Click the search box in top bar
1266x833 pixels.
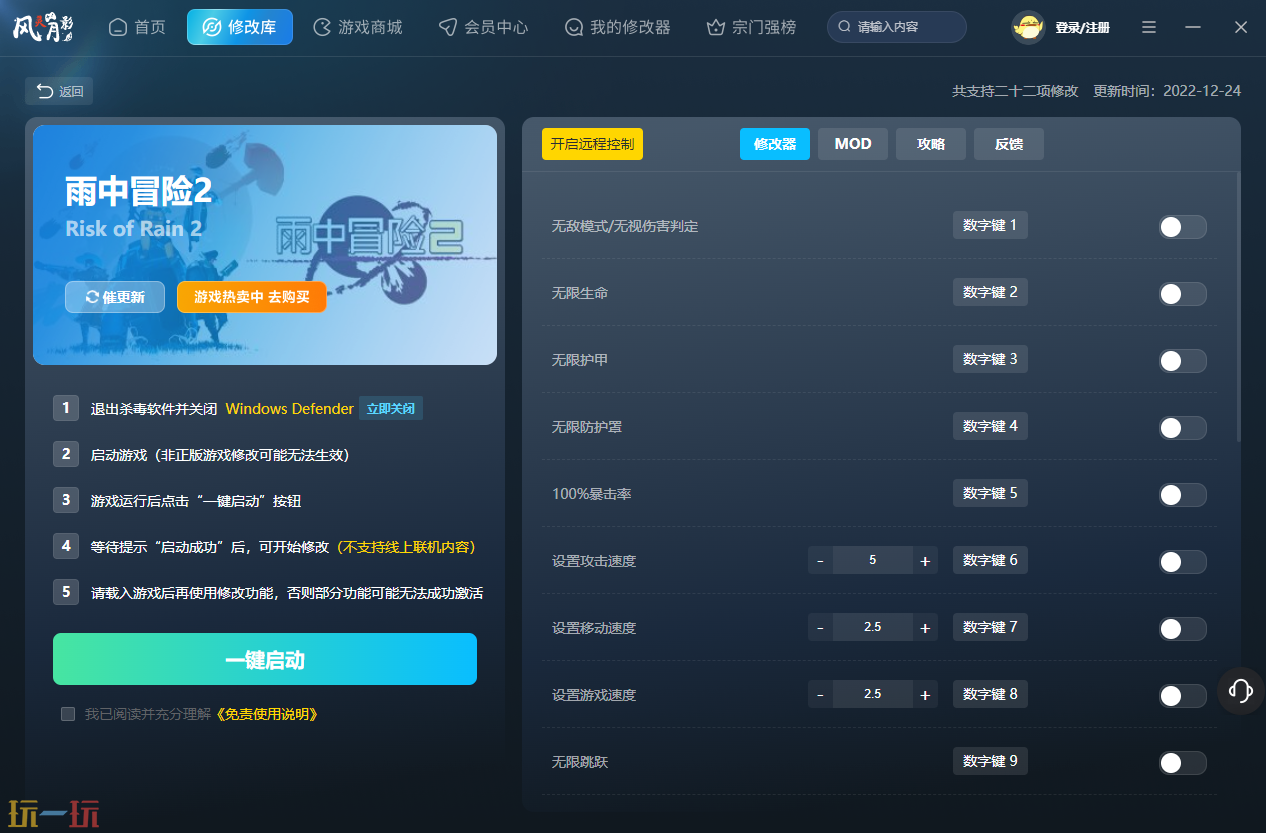[897, 27]
